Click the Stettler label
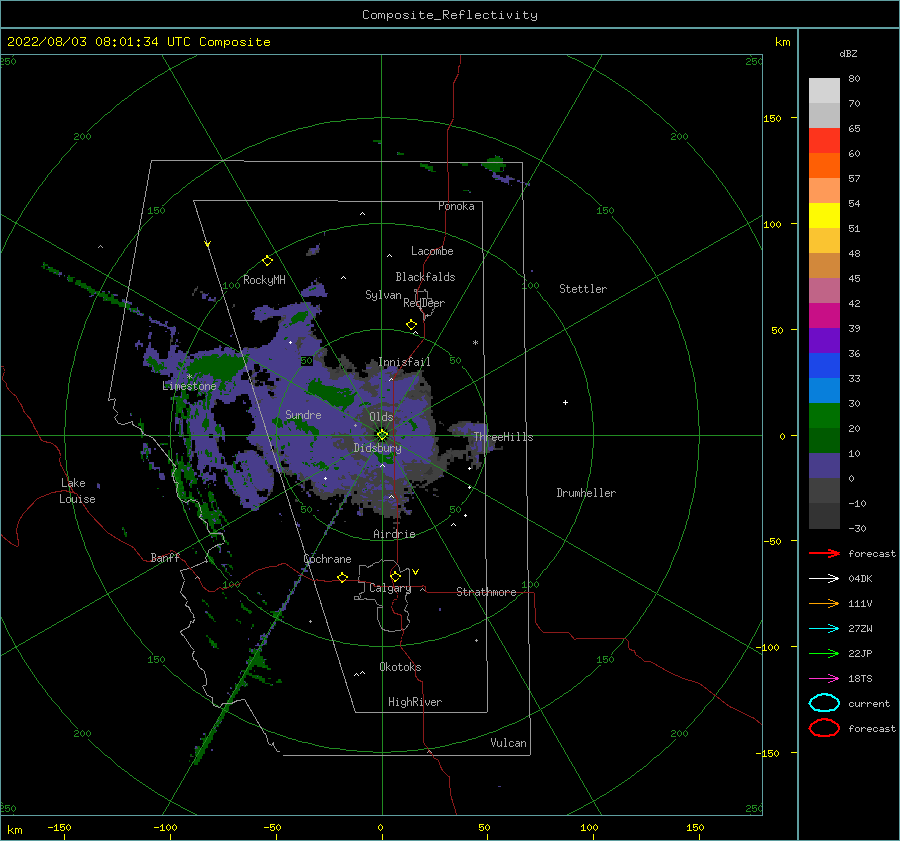This screenshot has width=900, height=841. coord(583,289)
